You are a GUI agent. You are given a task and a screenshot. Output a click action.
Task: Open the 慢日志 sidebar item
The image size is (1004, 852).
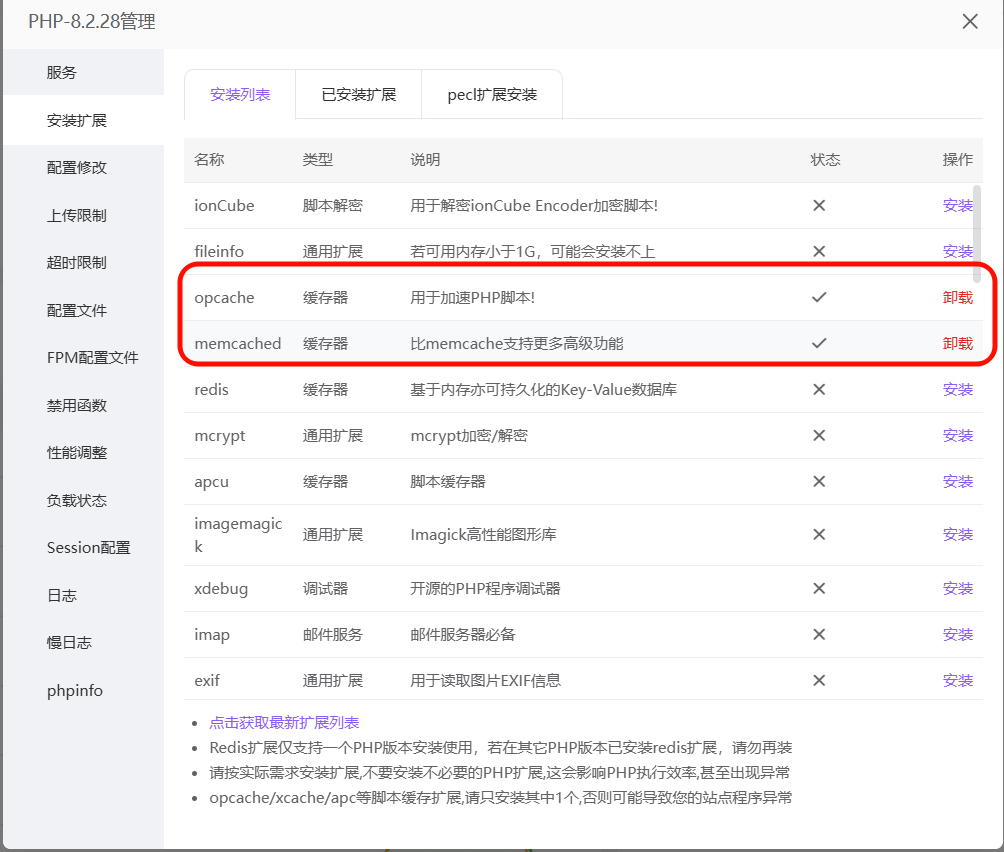(69, 643)
